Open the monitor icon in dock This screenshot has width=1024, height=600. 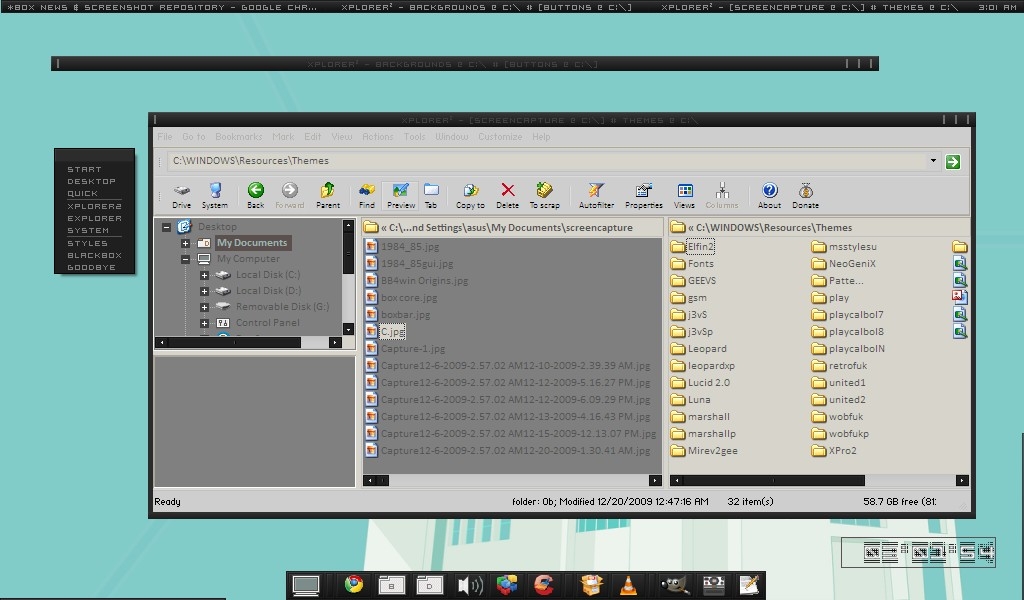point(306,585)
